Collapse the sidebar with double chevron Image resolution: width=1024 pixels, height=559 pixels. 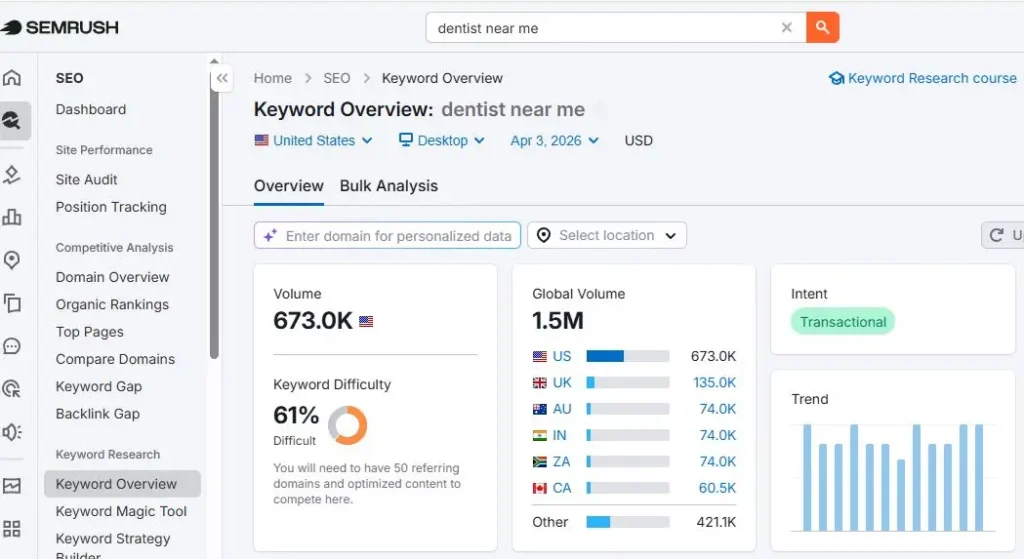click(222, 78)
